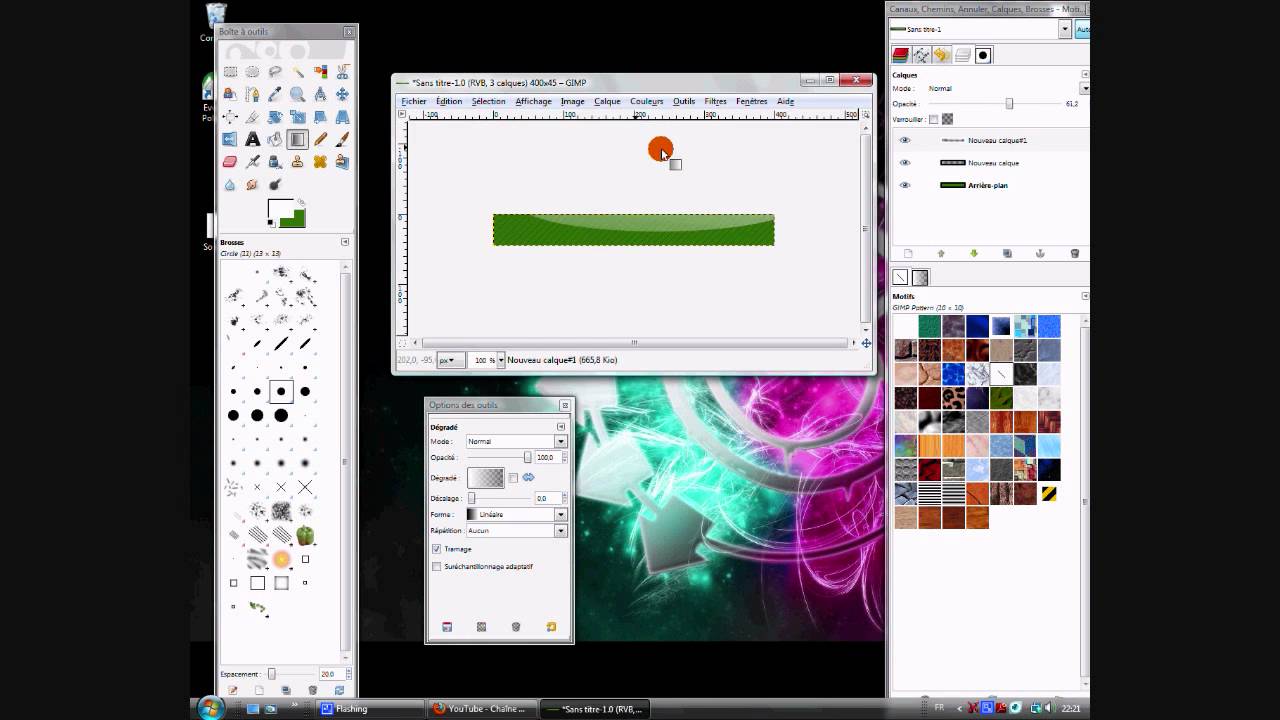Click the Dégradé gradient preview box

tap(486, 478)
